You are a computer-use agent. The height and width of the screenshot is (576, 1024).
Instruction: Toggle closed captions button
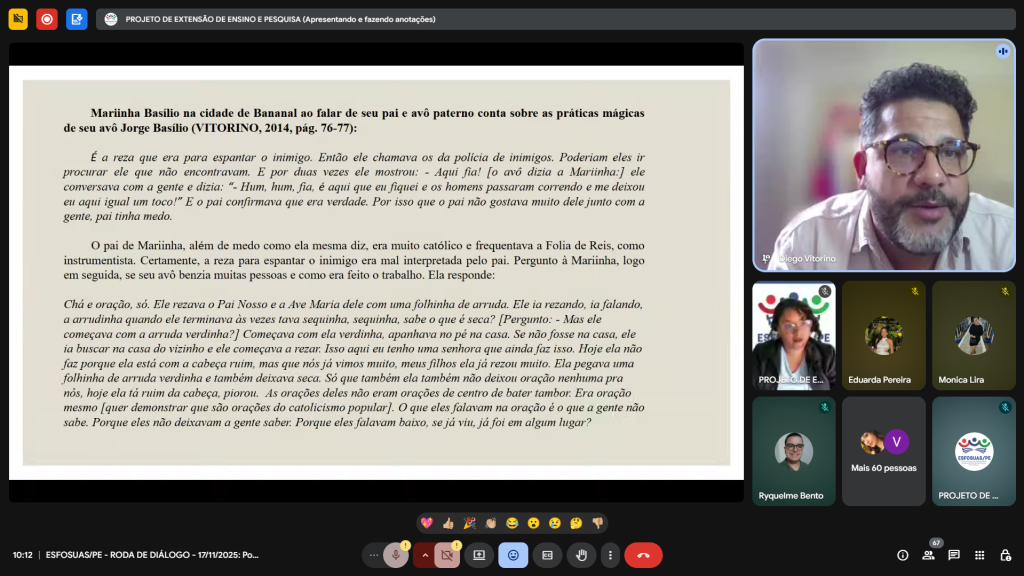(x=547, y=555)
